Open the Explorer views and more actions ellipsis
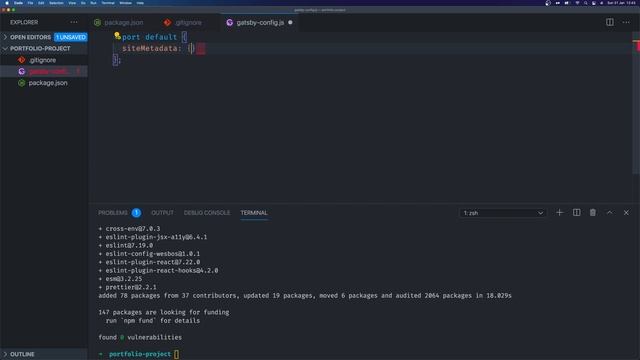This screenshot has width=640, height=360. click(x=73, y=22)
